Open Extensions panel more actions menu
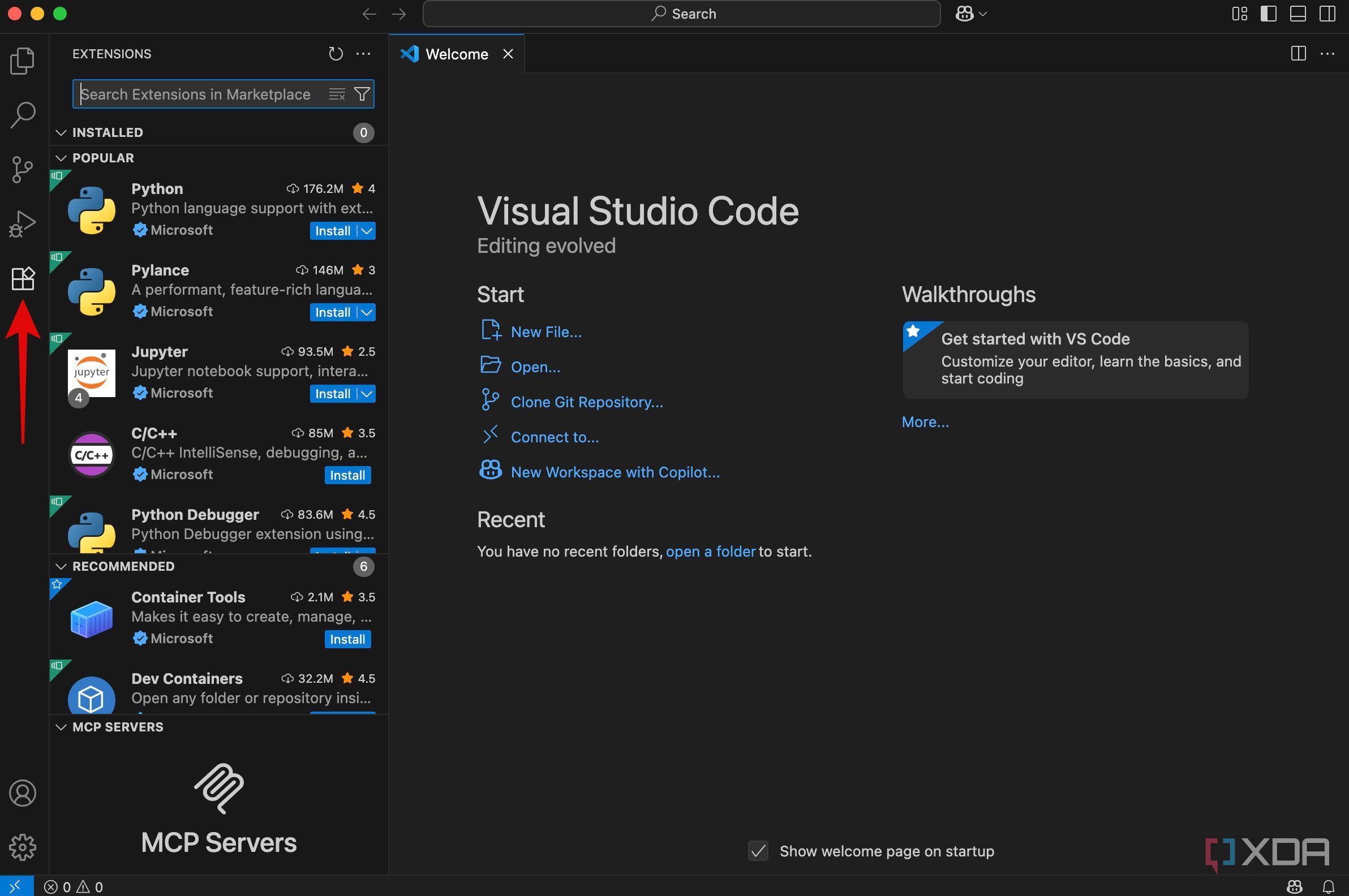This screenshot has height=896, width=1349. (363, 54)
